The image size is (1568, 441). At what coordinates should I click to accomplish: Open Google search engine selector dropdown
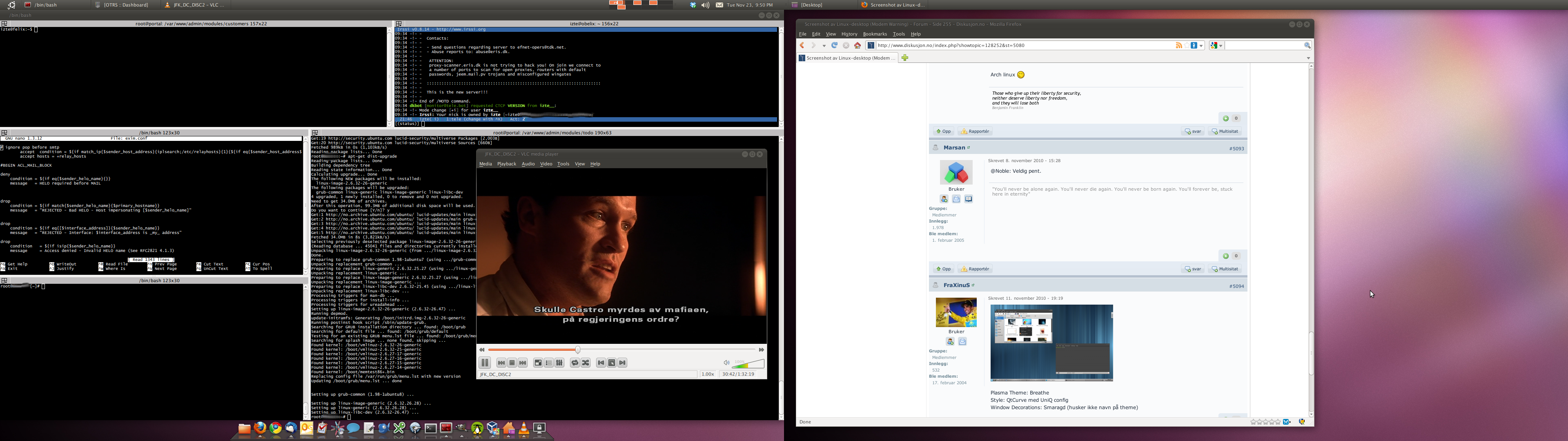pyautogui.click(x=1216, y=46)
